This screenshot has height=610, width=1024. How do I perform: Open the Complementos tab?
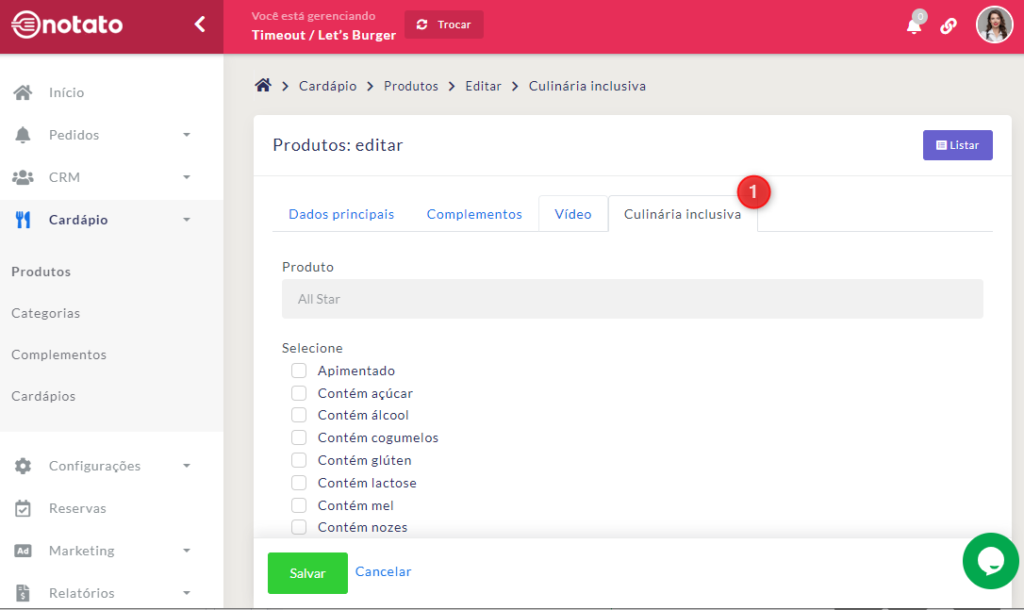coord(474,214)
